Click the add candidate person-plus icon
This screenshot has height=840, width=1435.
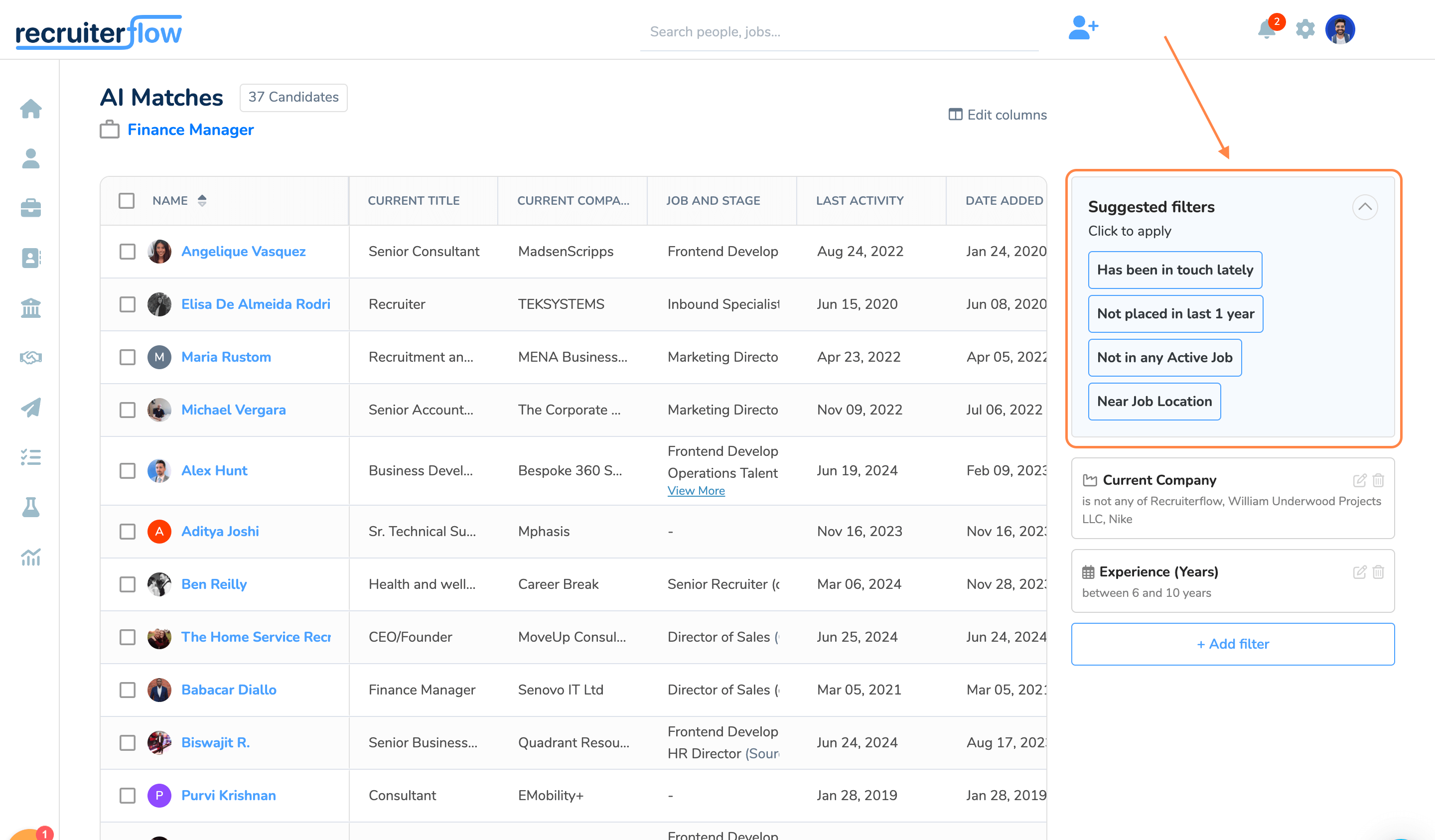tap(1083, 28)
